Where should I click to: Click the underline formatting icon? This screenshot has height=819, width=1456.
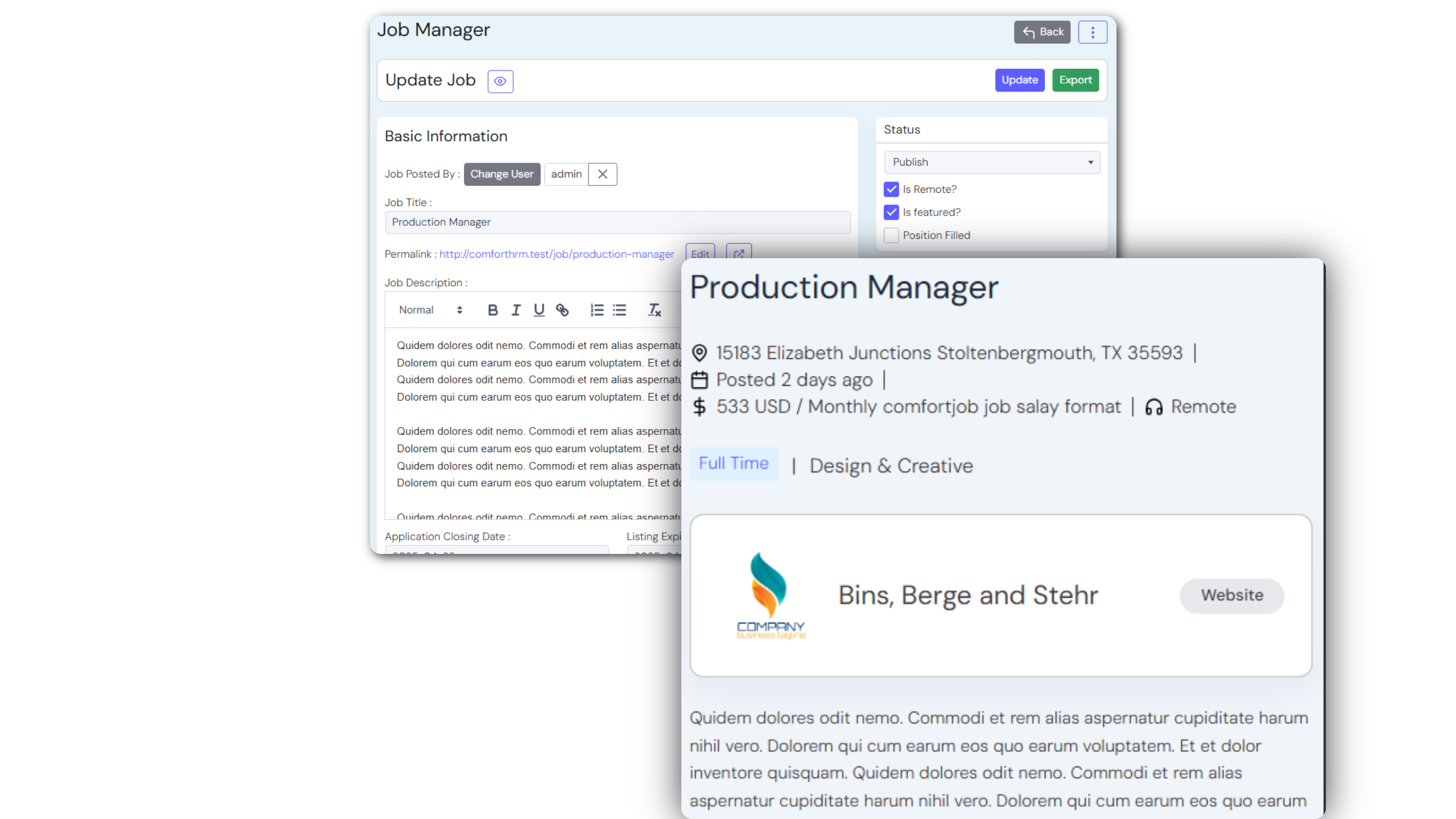(539, 310)
